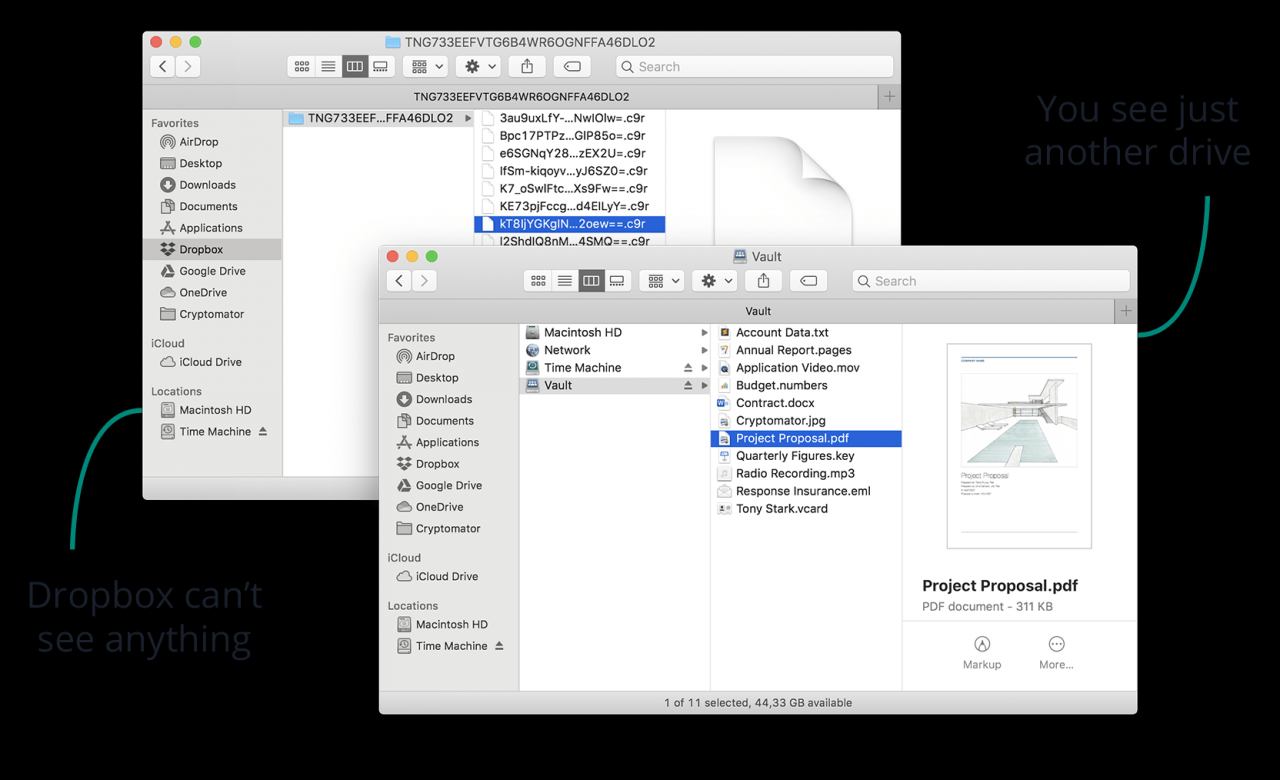Select icon view in Dropbox folder window
Image resolution: width=1280 pixels, height=780 pixels.
click(x=302, y=67)
